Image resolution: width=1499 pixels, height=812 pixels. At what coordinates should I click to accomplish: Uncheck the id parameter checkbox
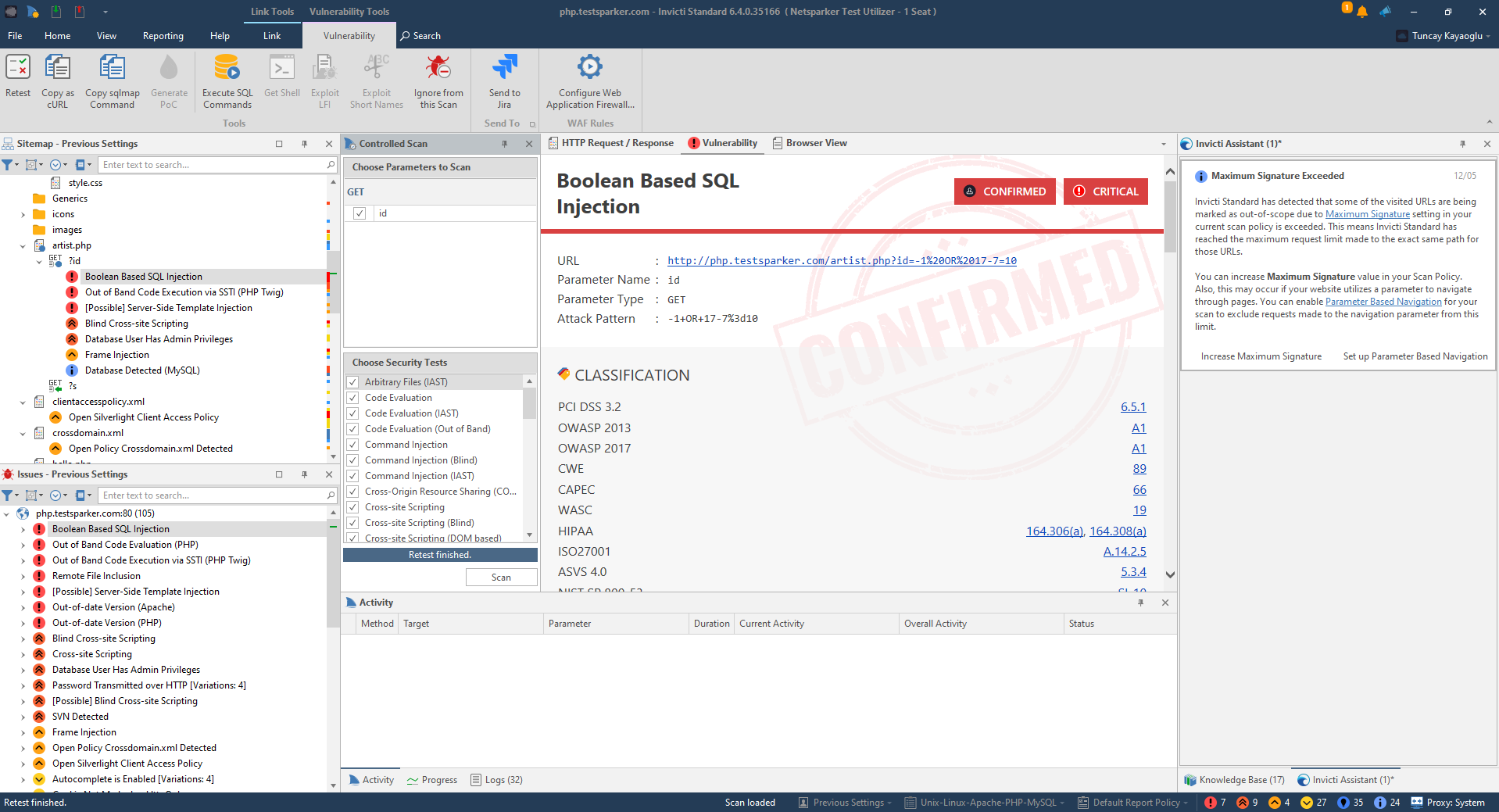[x=360, y=213]
